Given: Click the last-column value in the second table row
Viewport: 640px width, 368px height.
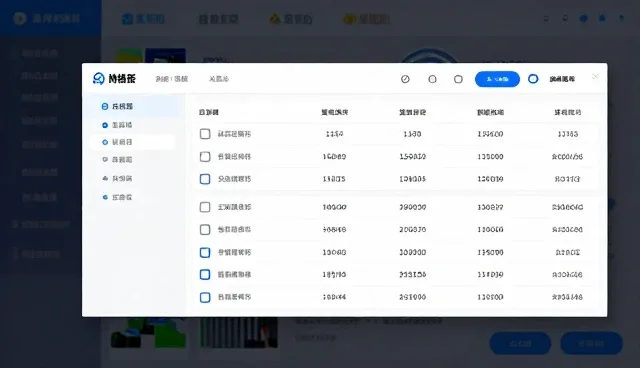Looking at the screenshot, I should click(x=567, y=157).
